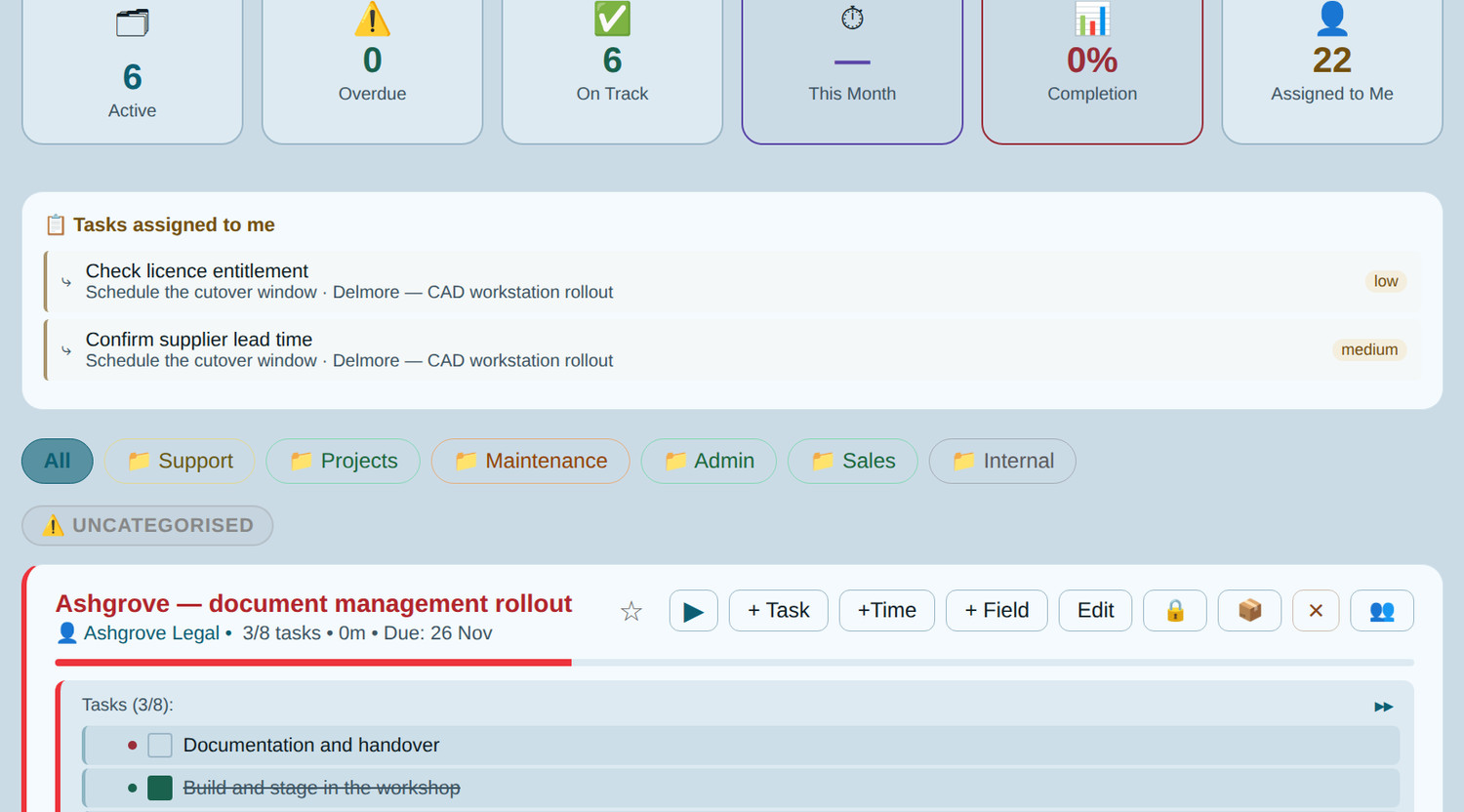The image size is (1464, 812).
Task: Click the medium priority badge
Action: coord(1369,349)
